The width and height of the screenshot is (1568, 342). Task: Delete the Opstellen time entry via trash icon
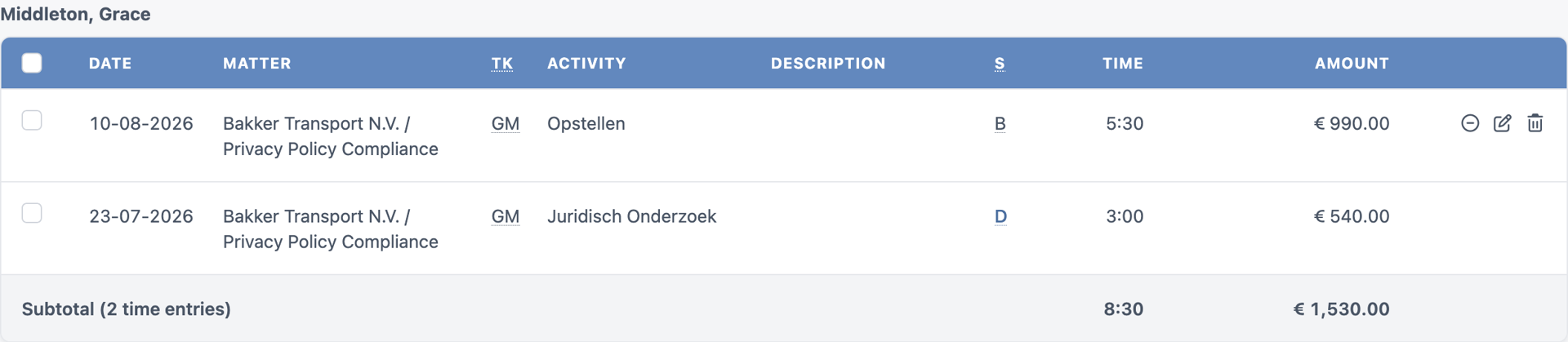click(1535, 123)
